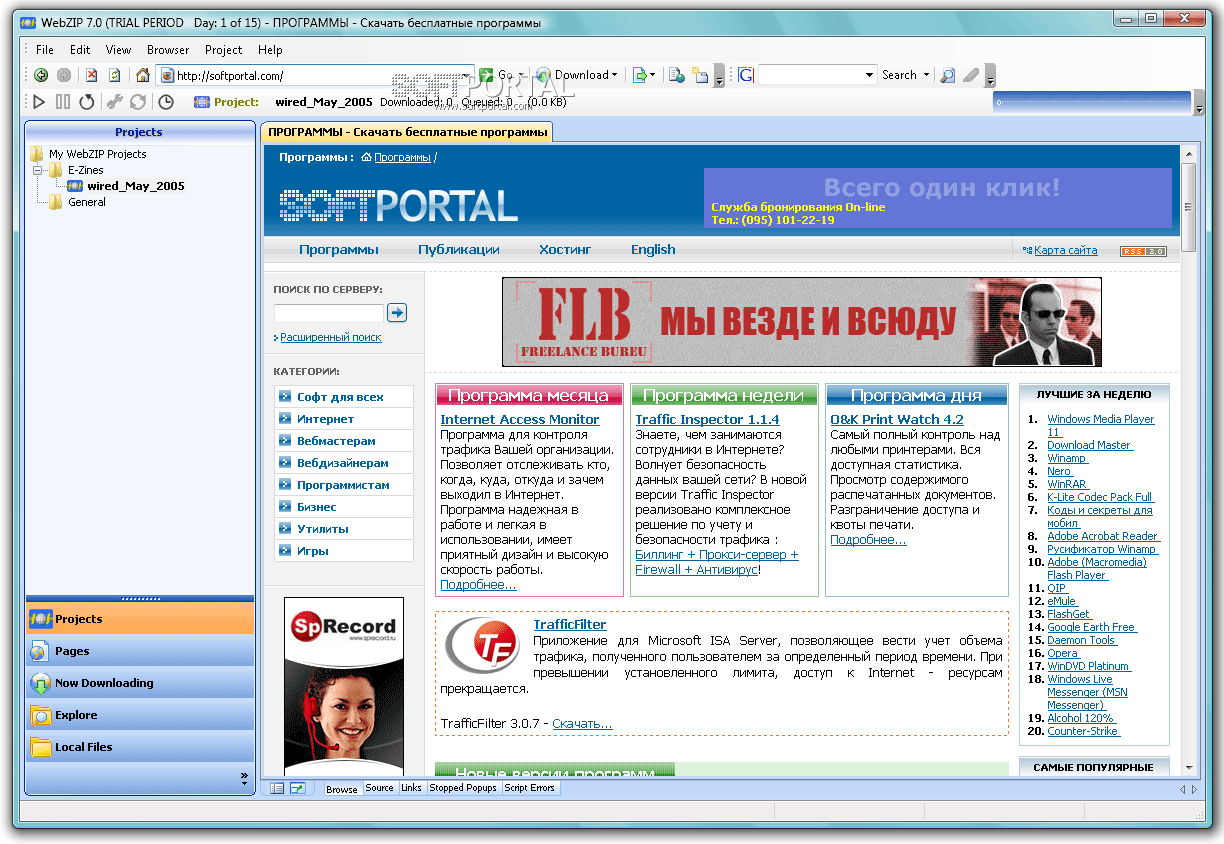Click the Расширенный поиск link

click(x=330, y=338)
